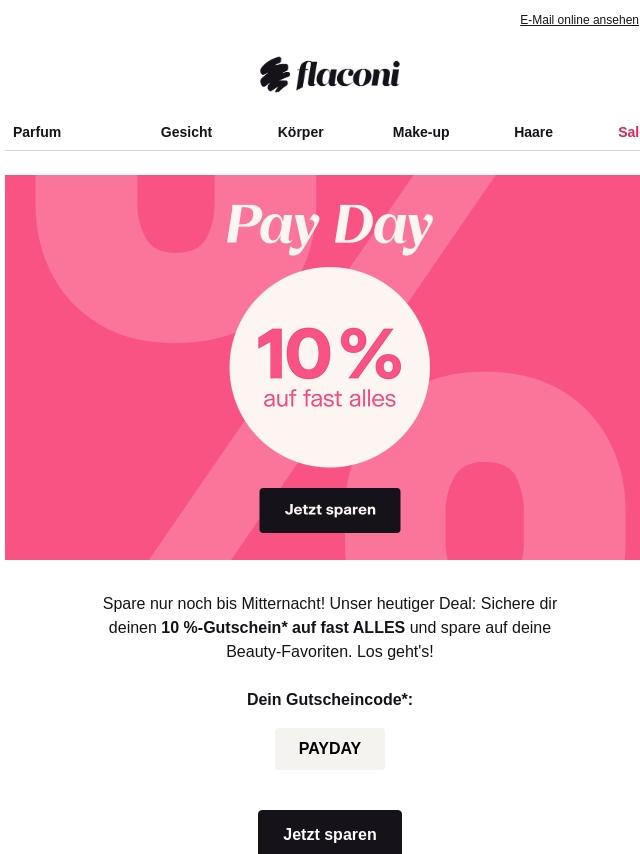The image size is (640, 854).
Task: Choose the Make-up navigation item
Action: (421, 132)
